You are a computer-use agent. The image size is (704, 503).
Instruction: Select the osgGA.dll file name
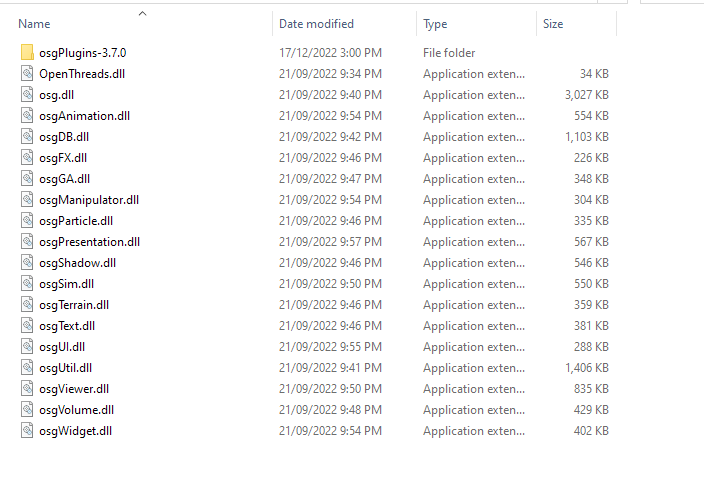click(65, 179)
